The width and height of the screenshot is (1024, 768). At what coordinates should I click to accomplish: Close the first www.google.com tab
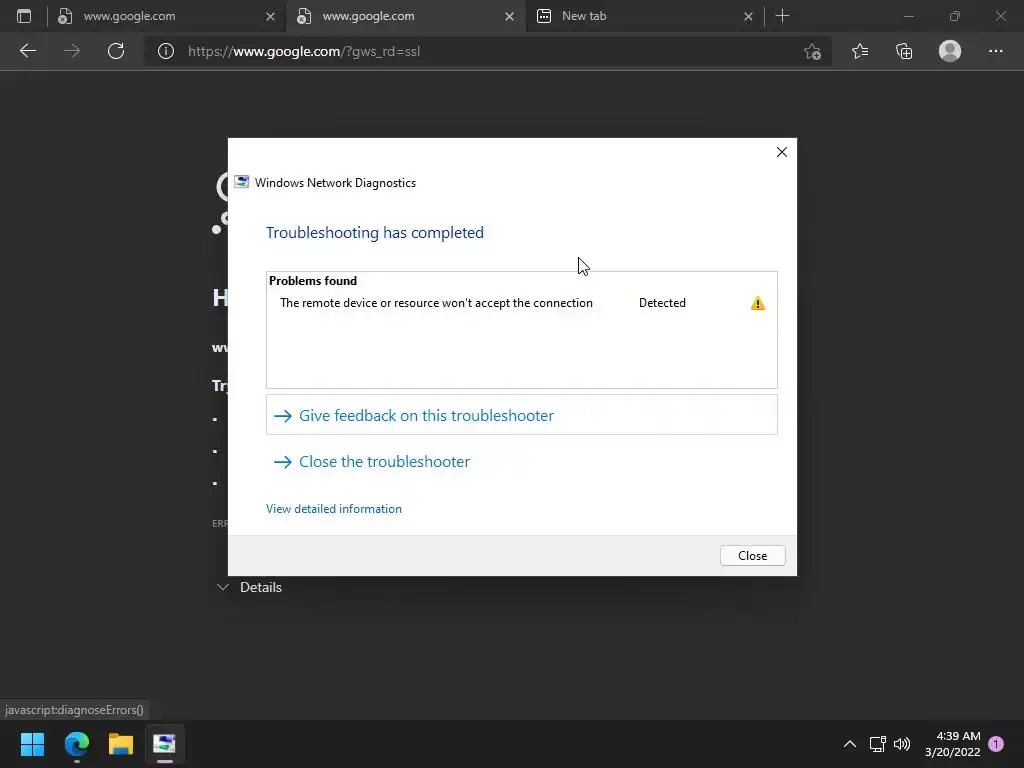(270, 16)
